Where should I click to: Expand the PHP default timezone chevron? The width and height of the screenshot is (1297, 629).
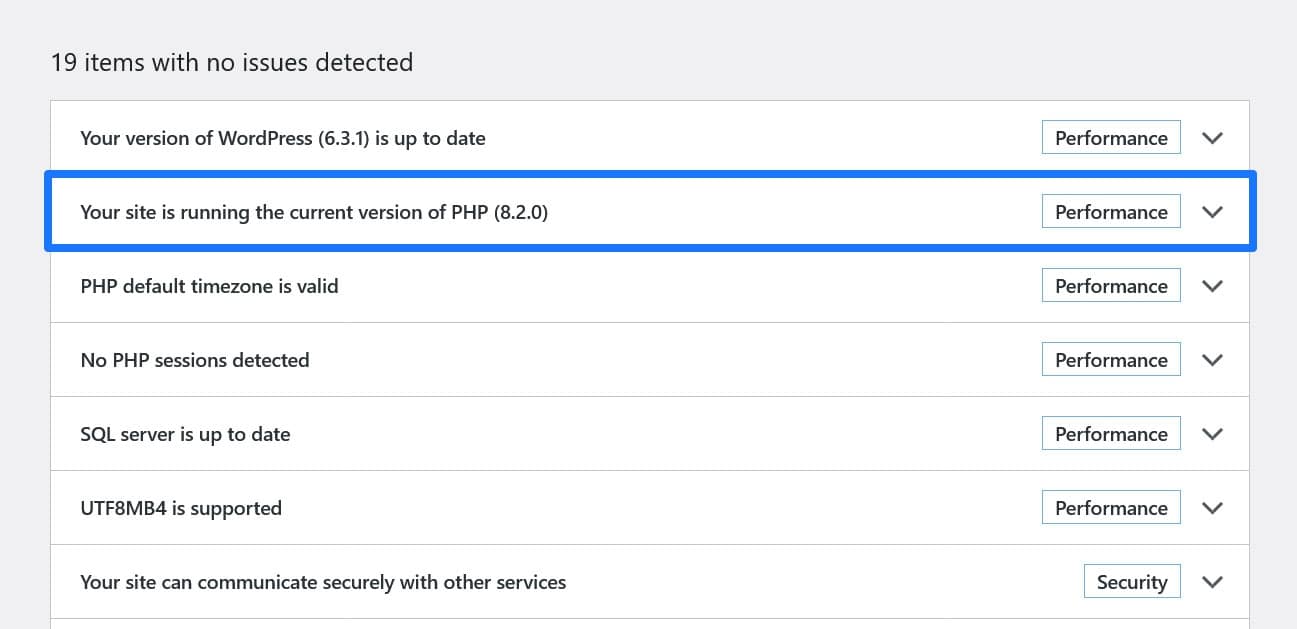(x=1212, y=286)
